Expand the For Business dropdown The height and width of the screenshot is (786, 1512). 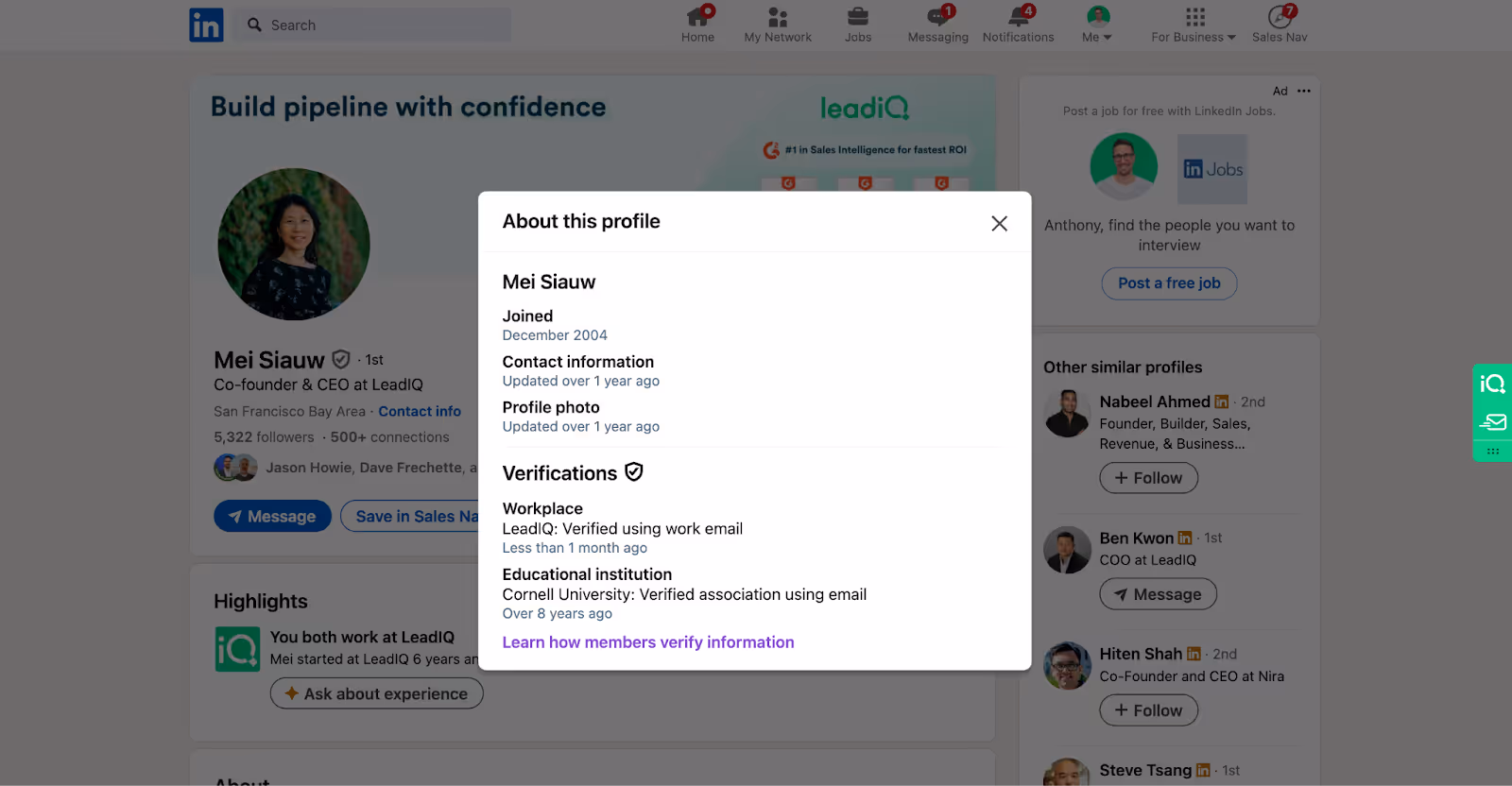1194,37
